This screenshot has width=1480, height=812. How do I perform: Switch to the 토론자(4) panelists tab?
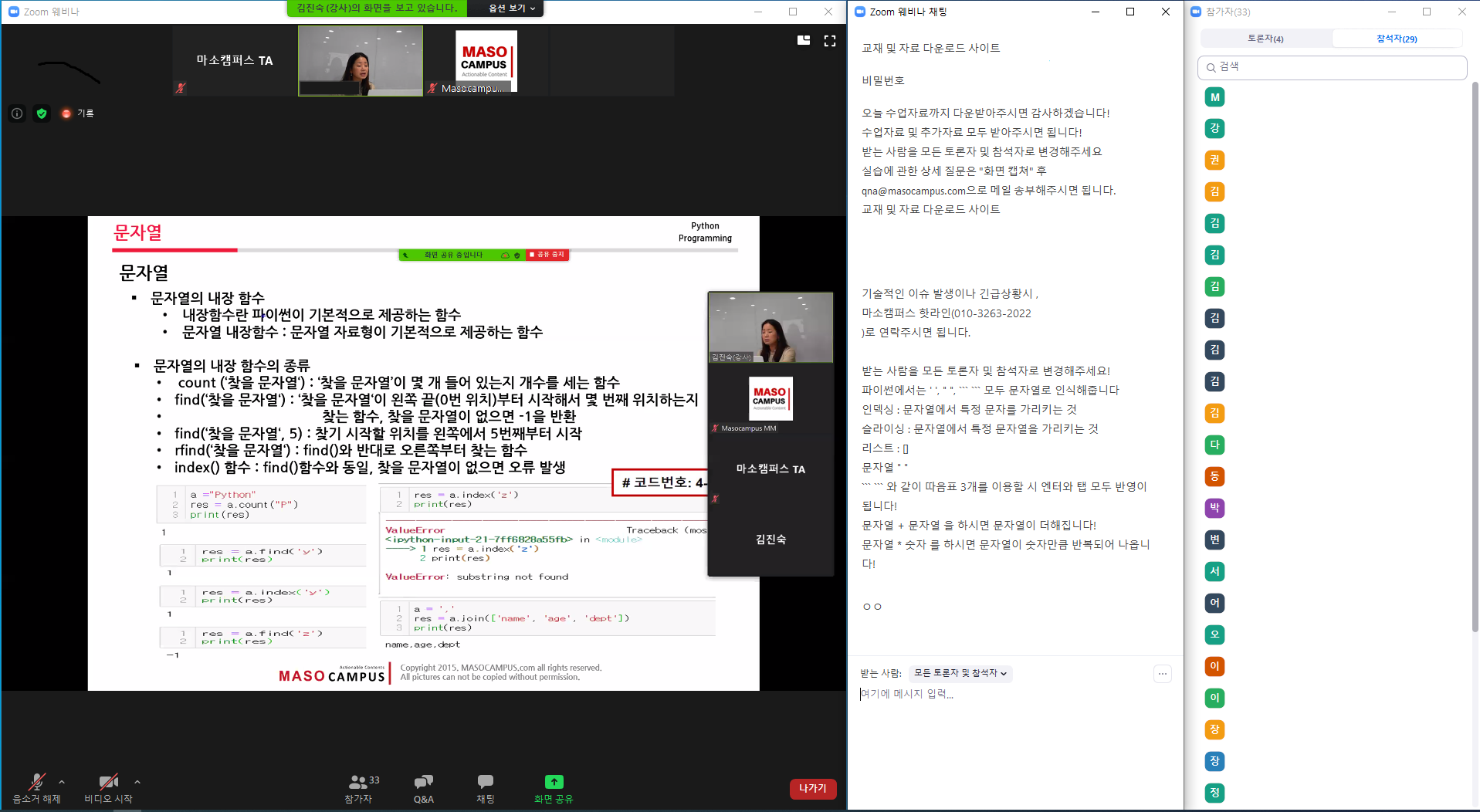coord(1265,39)
